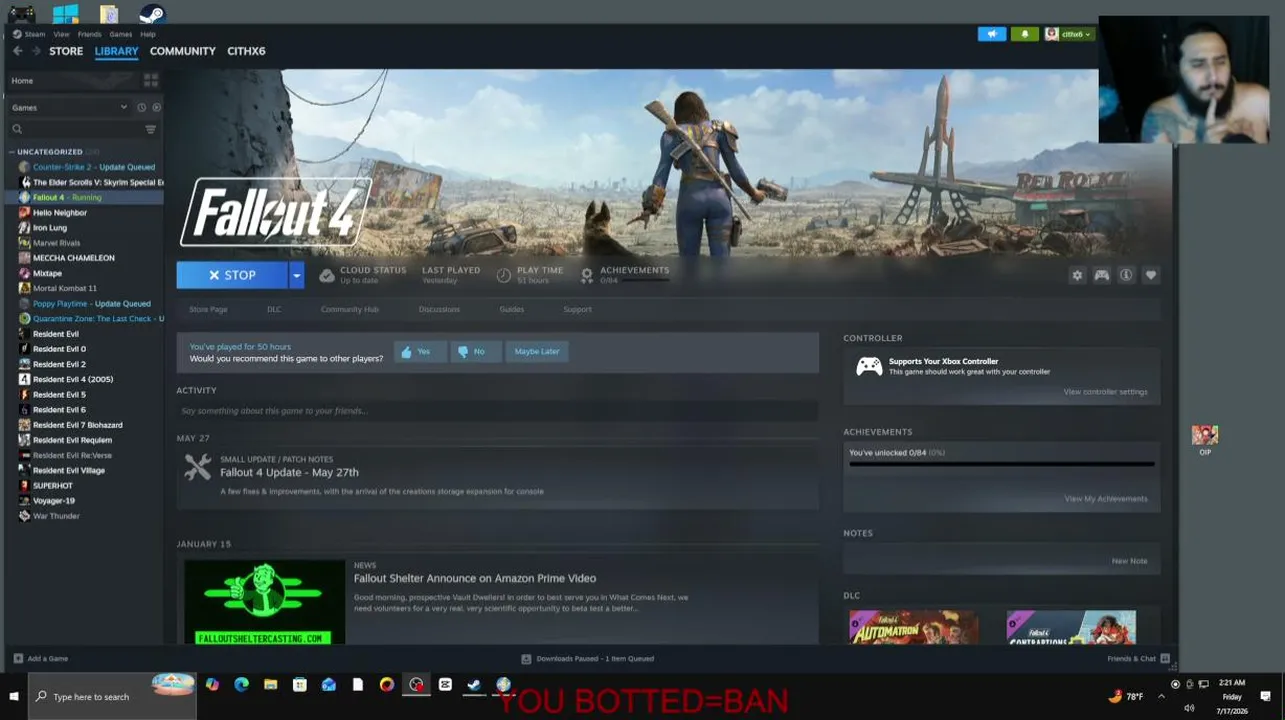Image resolution: width=1285 pixels, height=720 pixels.
Task: Click the Add a Game plus icon
Action: point(18,658)
